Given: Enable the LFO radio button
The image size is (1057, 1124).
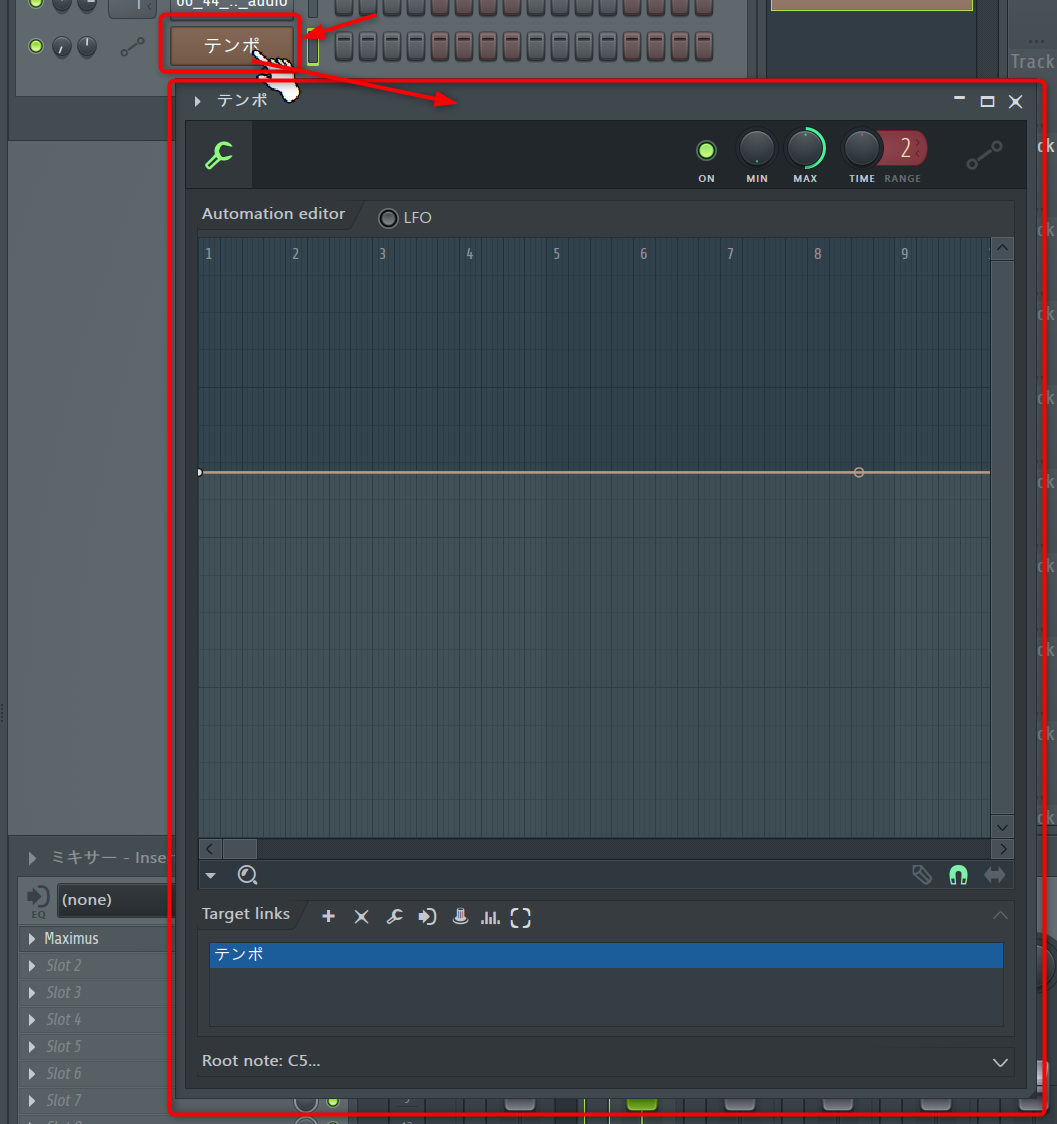Looking at the screenshot, I should coord(388,218).
